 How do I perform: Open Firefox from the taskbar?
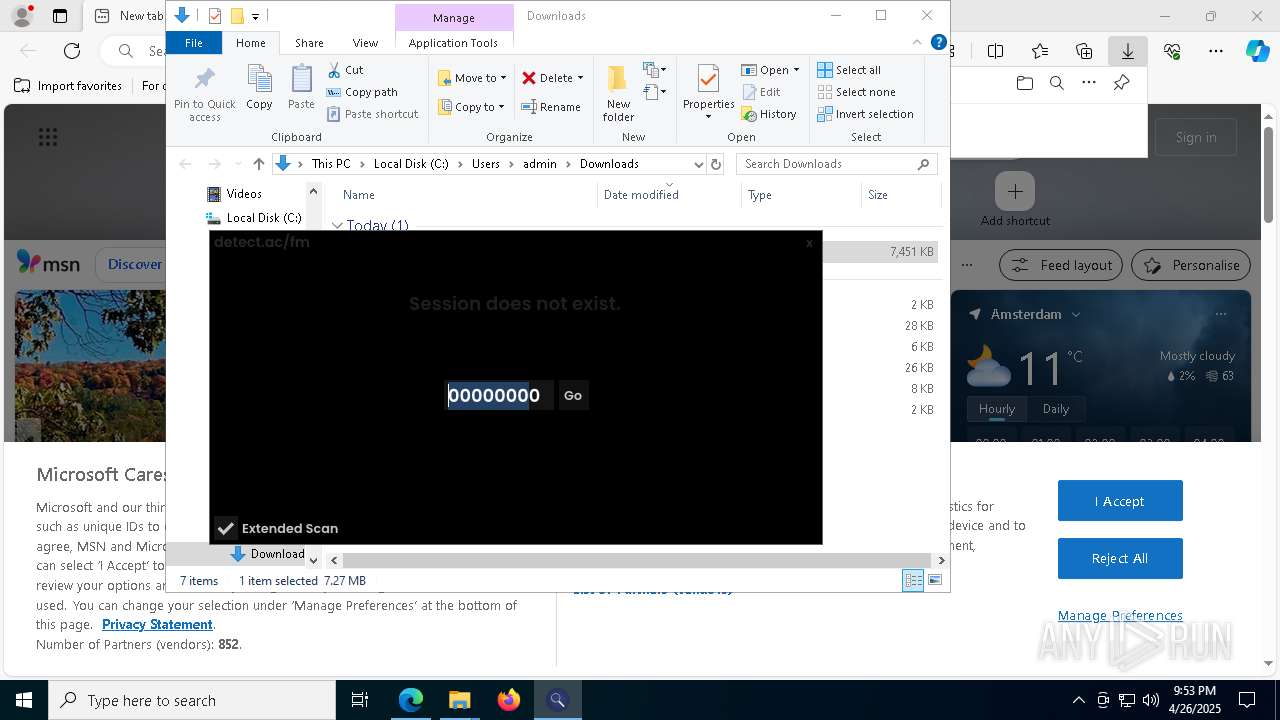(x=509, y=700)
